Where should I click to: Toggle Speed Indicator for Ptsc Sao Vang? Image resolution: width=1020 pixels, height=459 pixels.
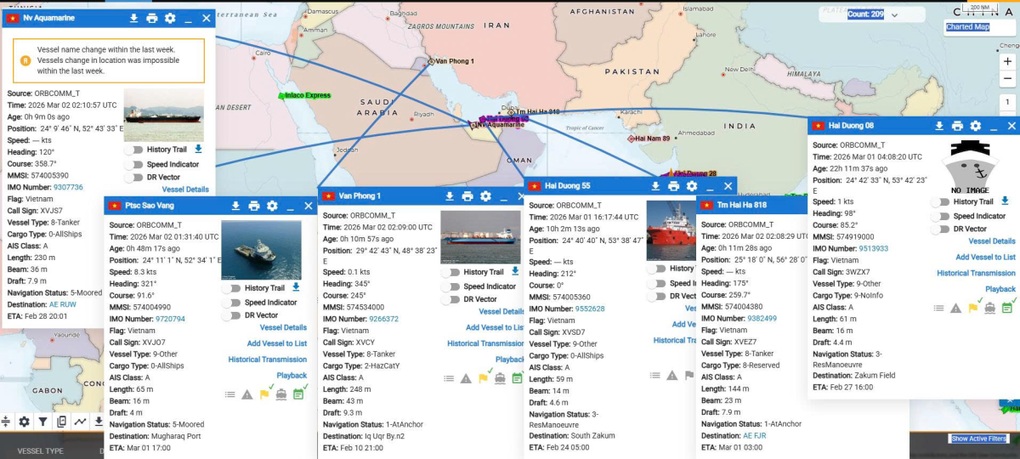(234, 302)
